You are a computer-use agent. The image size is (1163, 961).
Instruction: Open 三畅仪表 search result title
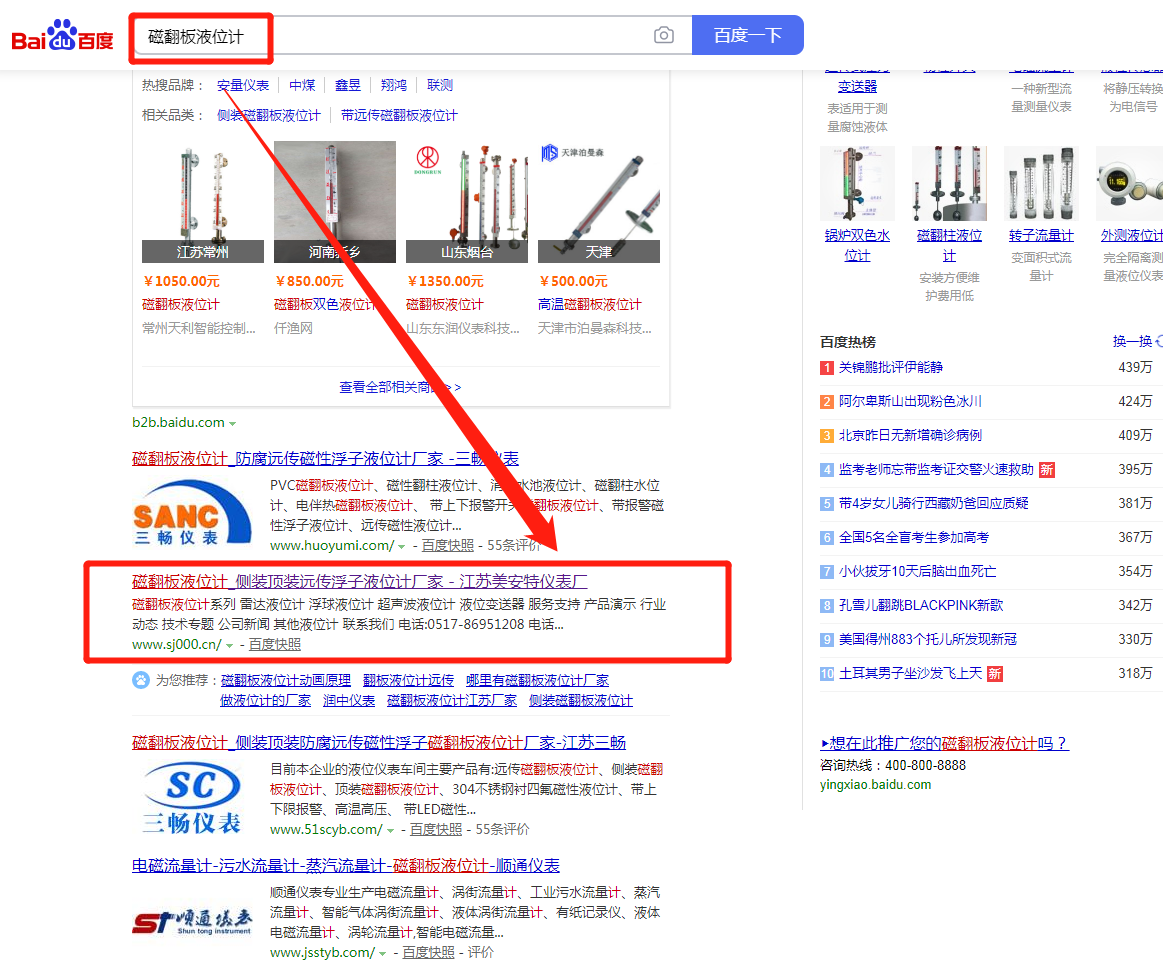pyautogui.click(x=326, y=458)
